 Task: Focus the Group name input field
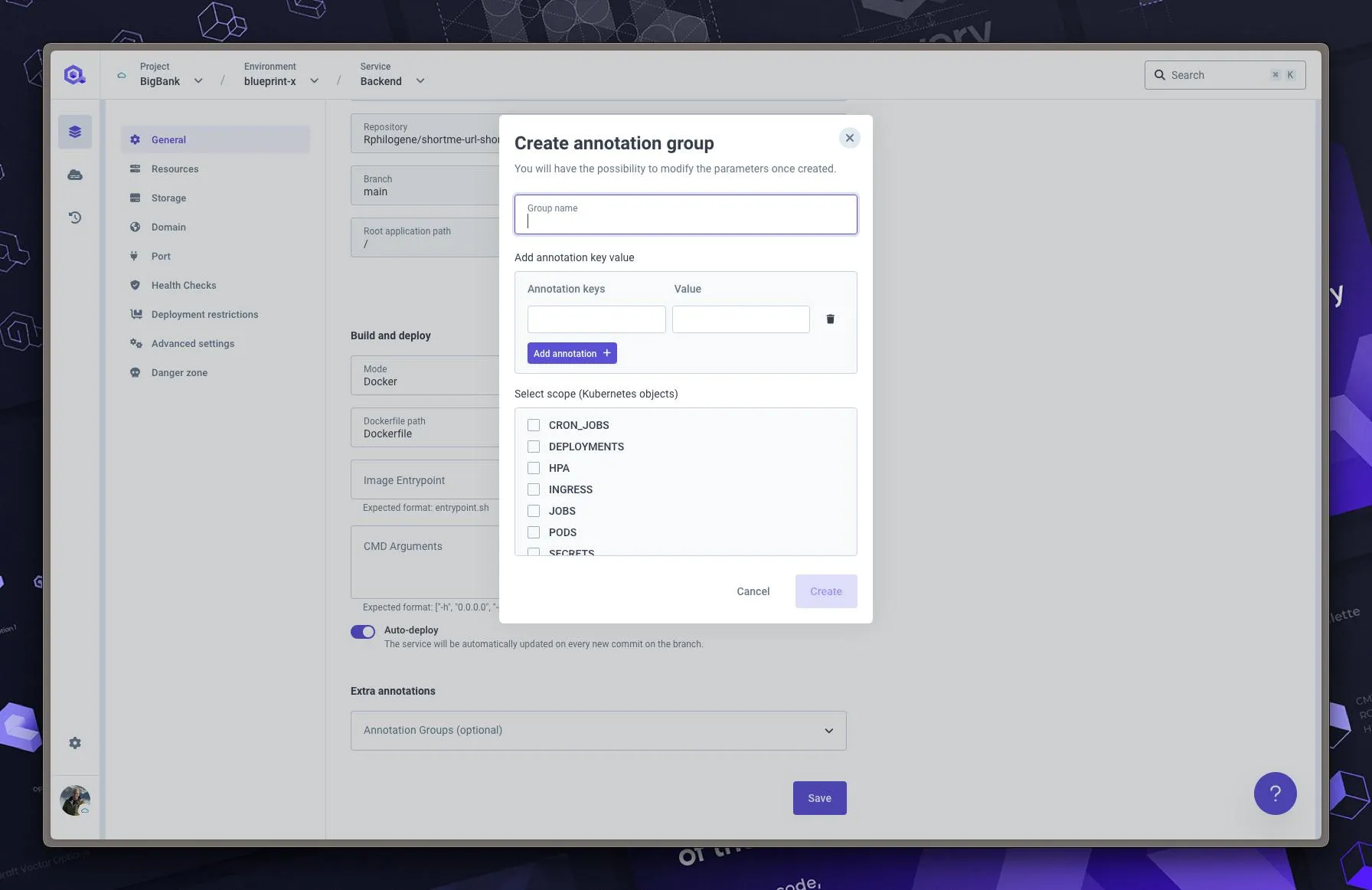point(685,214)
